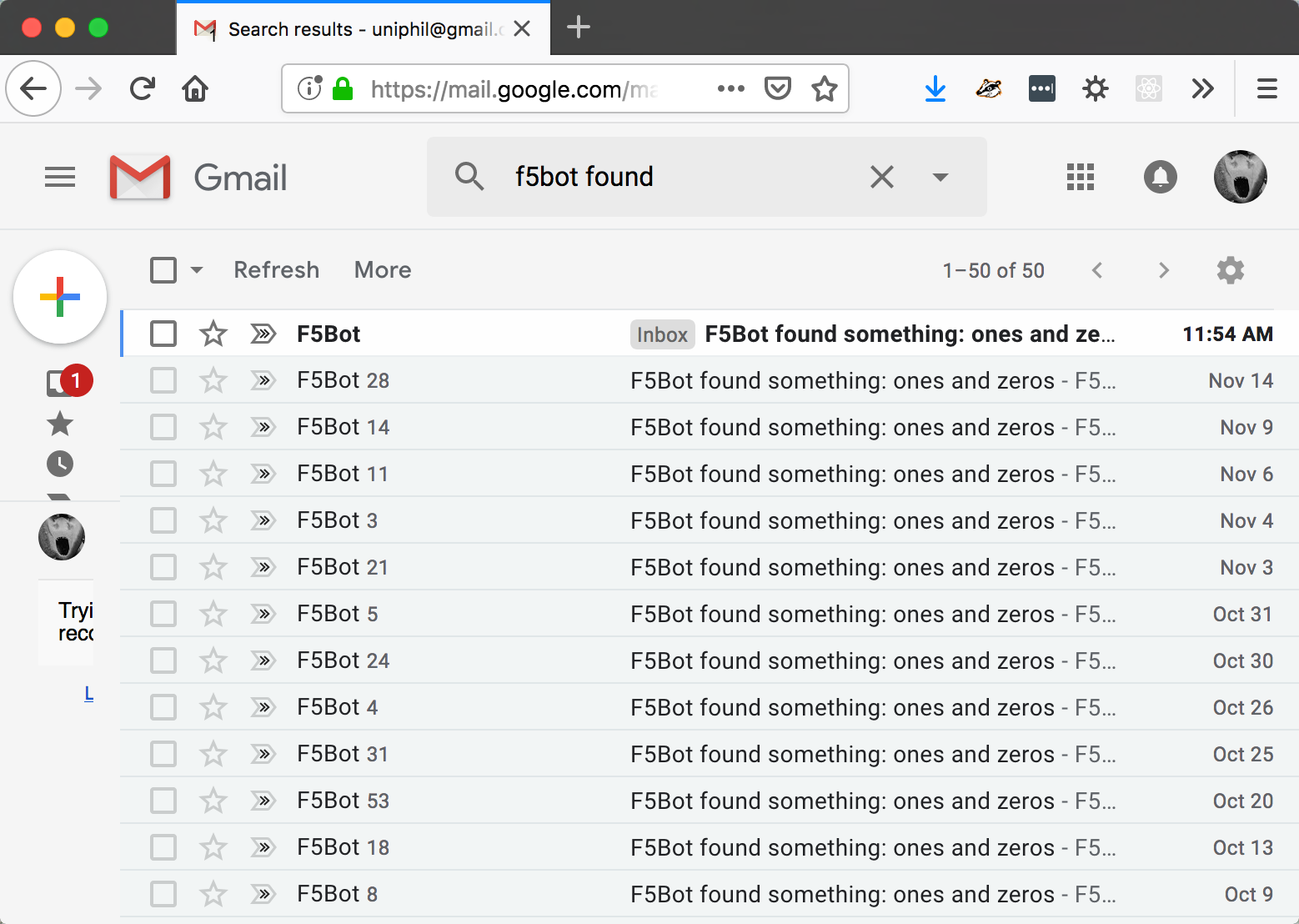1299x924 pixels.
Task: Bookmark this page with star
Action: (825, 88)
